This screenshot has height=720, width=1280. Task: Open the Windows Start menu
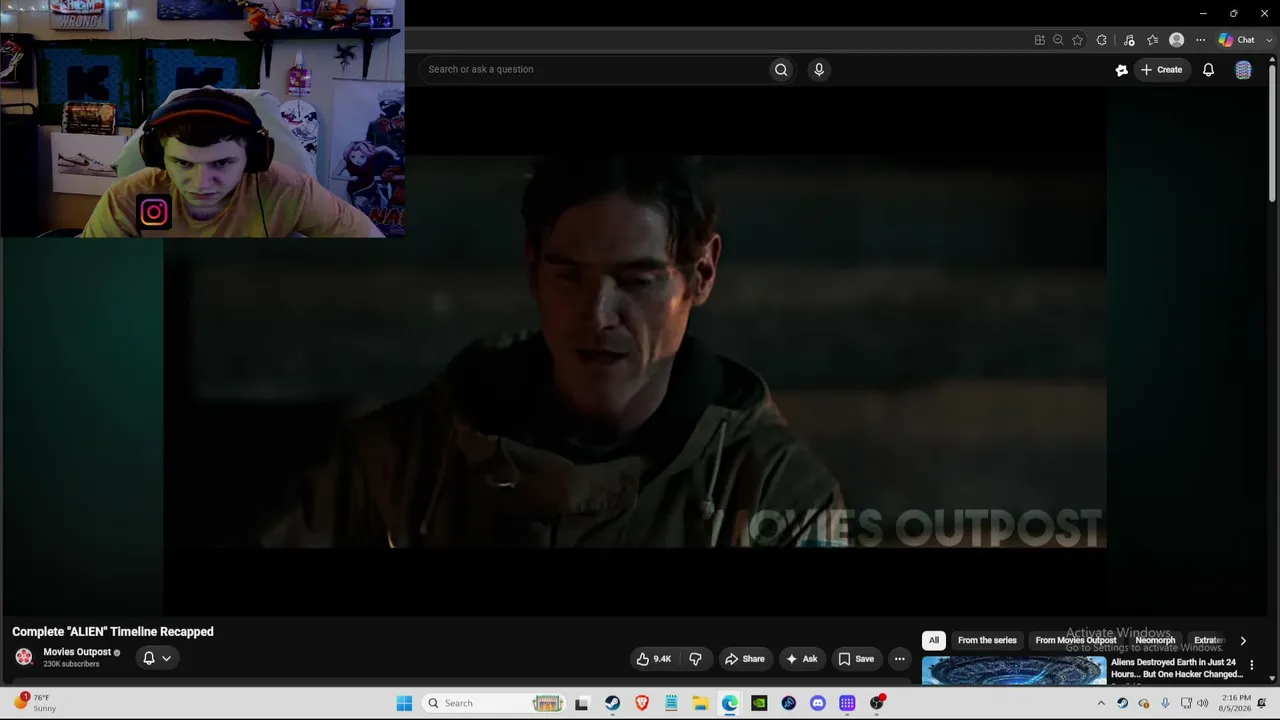404,703
